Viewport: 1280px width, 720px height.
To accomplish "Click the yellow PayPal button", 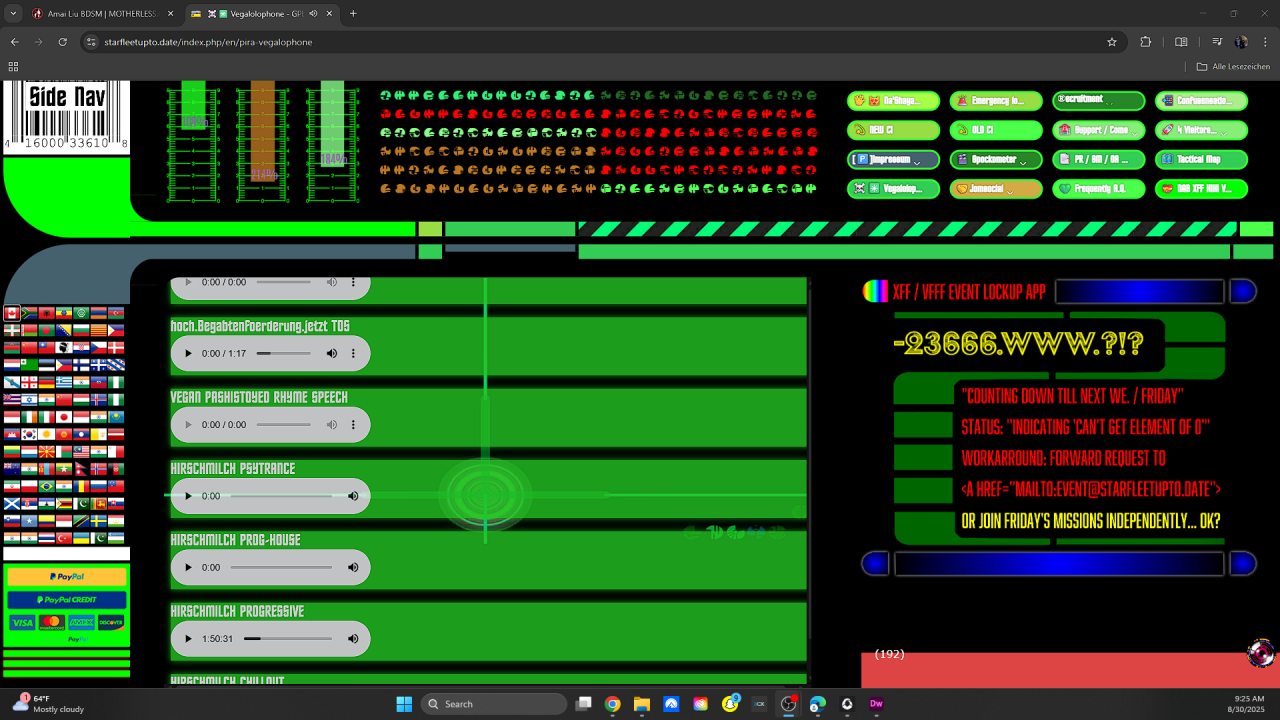I will point(66,577).
